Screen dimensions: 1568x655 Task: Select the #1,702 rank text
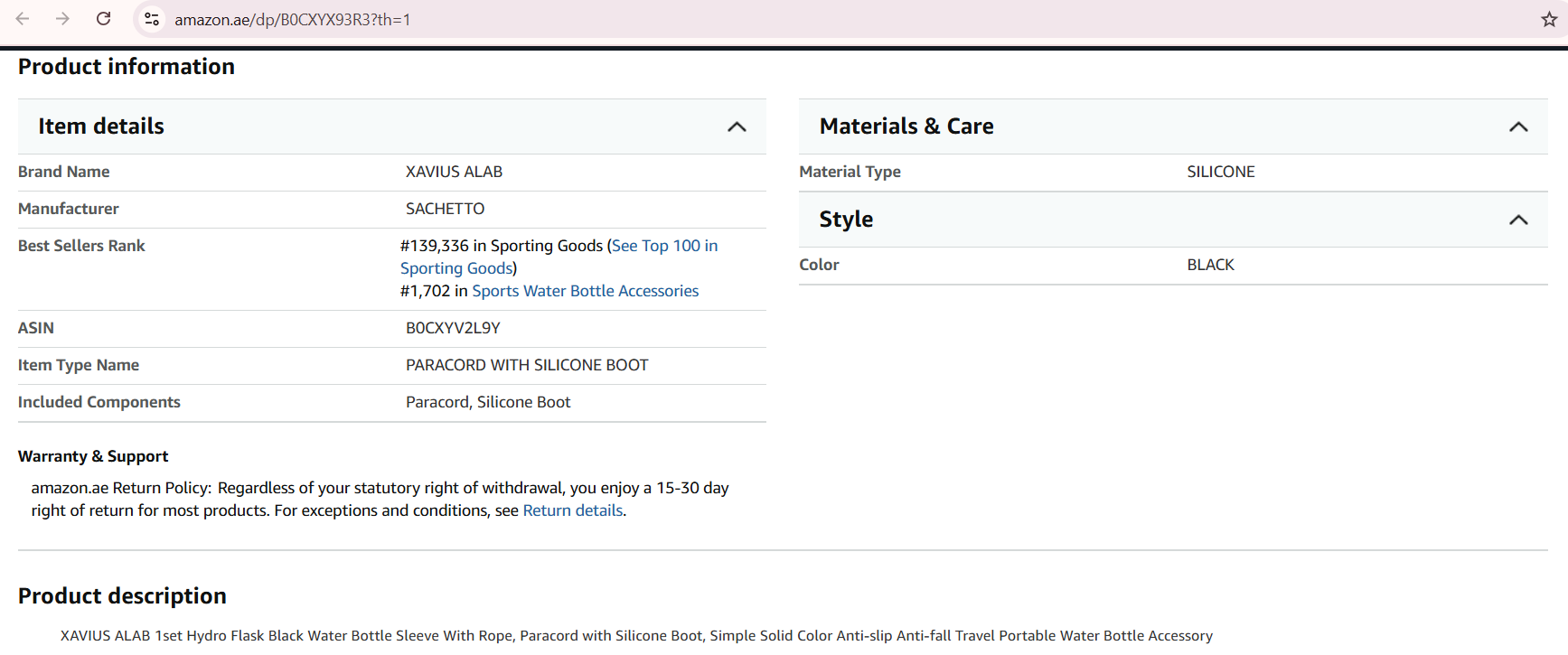click(x=425, y=291)
